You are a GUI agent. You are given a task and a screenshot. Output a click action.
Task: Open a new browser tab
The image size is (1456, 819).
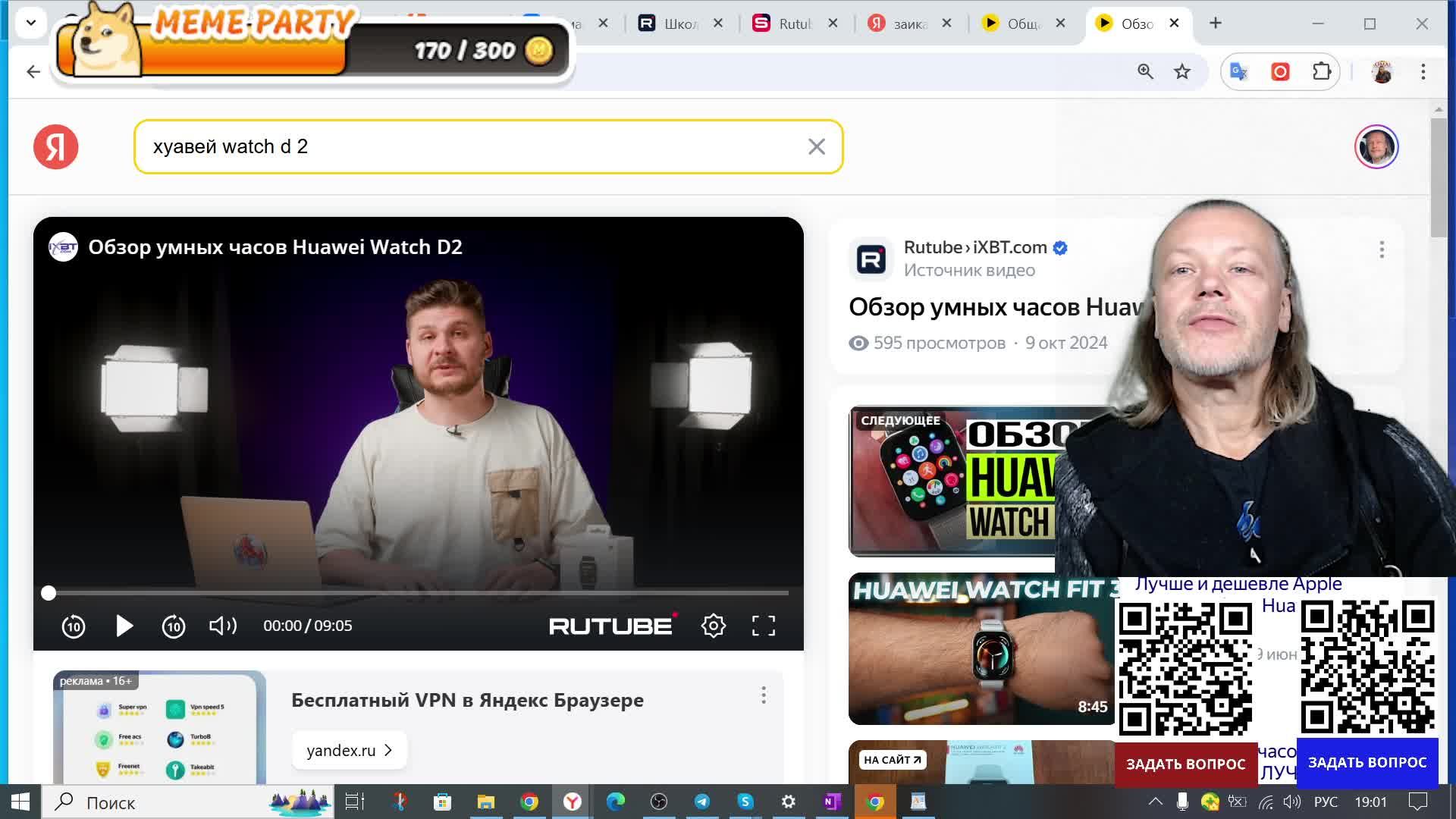pyautogui.click(x=1215, y=24)
